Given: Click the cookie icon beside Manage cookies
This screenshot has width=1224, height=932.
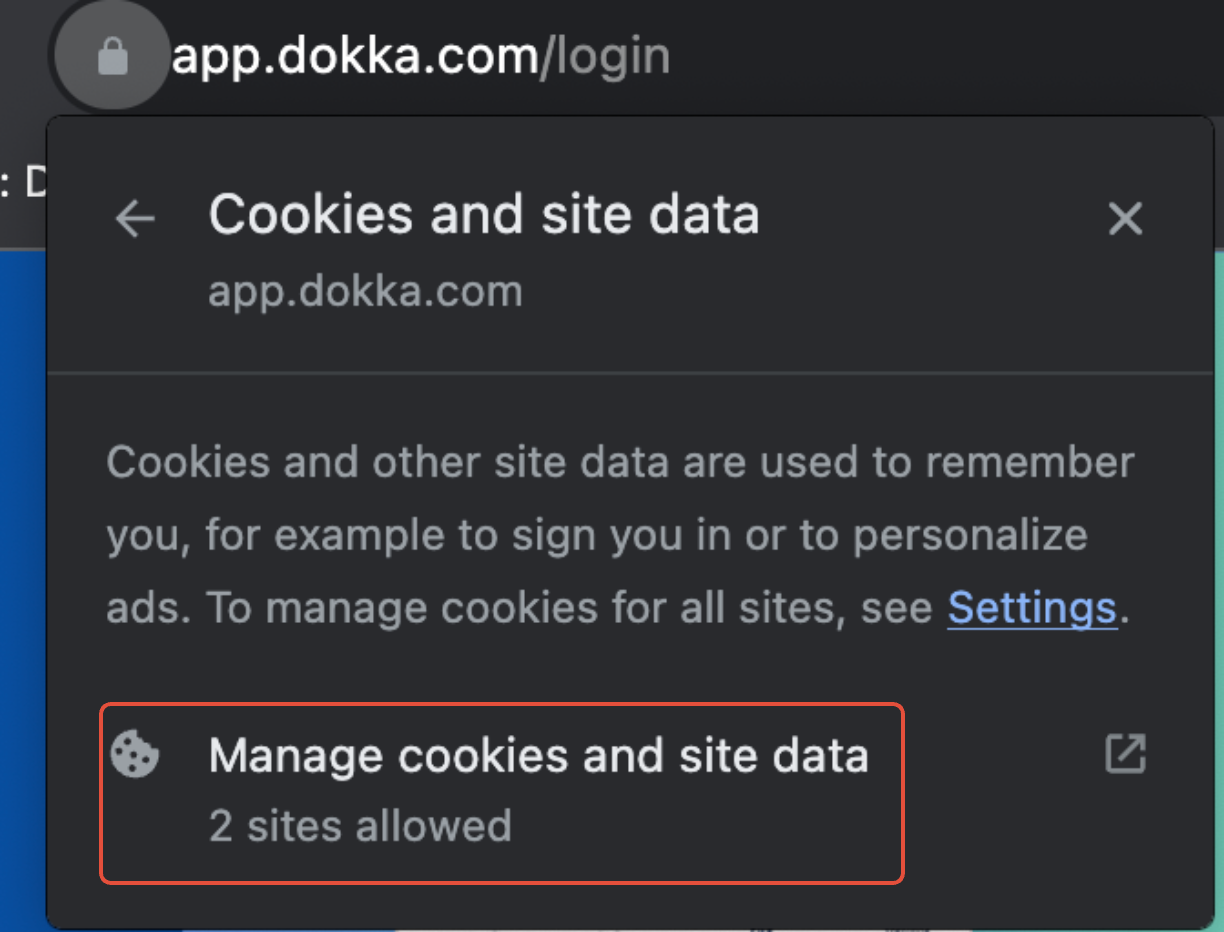Looking at the screenshot, I should click(x=135, y=755).
